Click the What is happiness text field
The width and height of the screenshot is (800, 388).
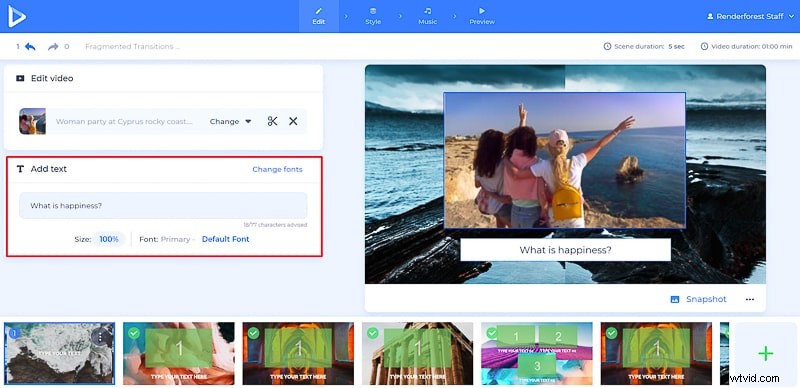point(163,206)
